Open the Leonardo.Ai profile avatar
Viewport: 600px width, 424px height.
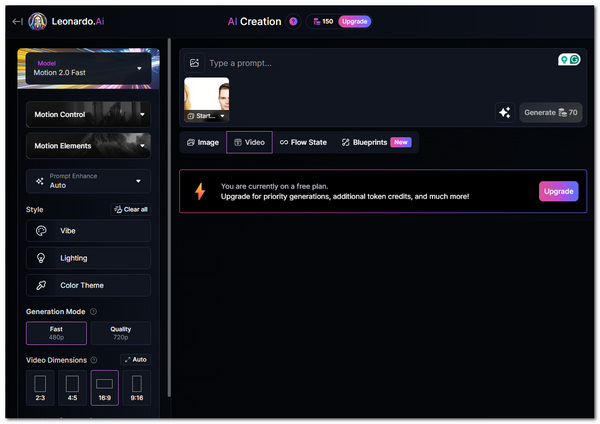38,21
